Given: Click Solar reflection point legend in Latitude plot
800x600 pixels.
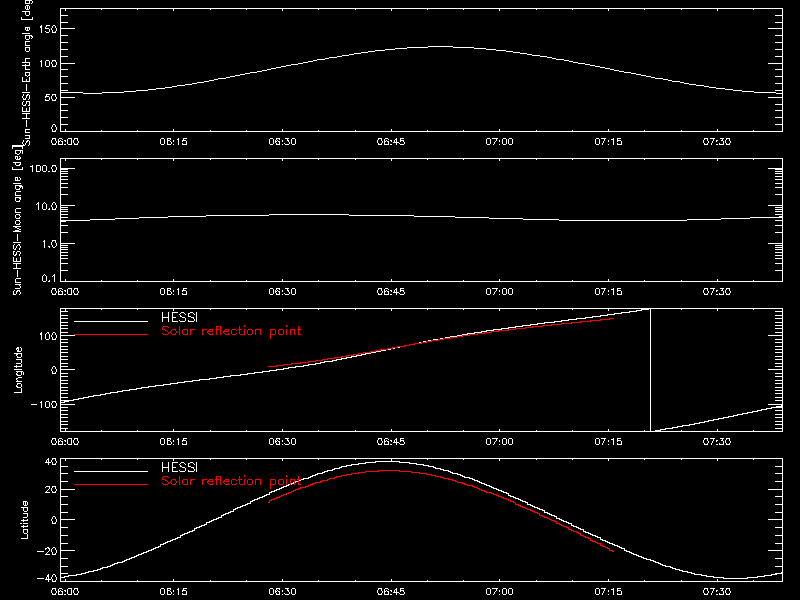Looking at the screenshot, I should 231,481.
